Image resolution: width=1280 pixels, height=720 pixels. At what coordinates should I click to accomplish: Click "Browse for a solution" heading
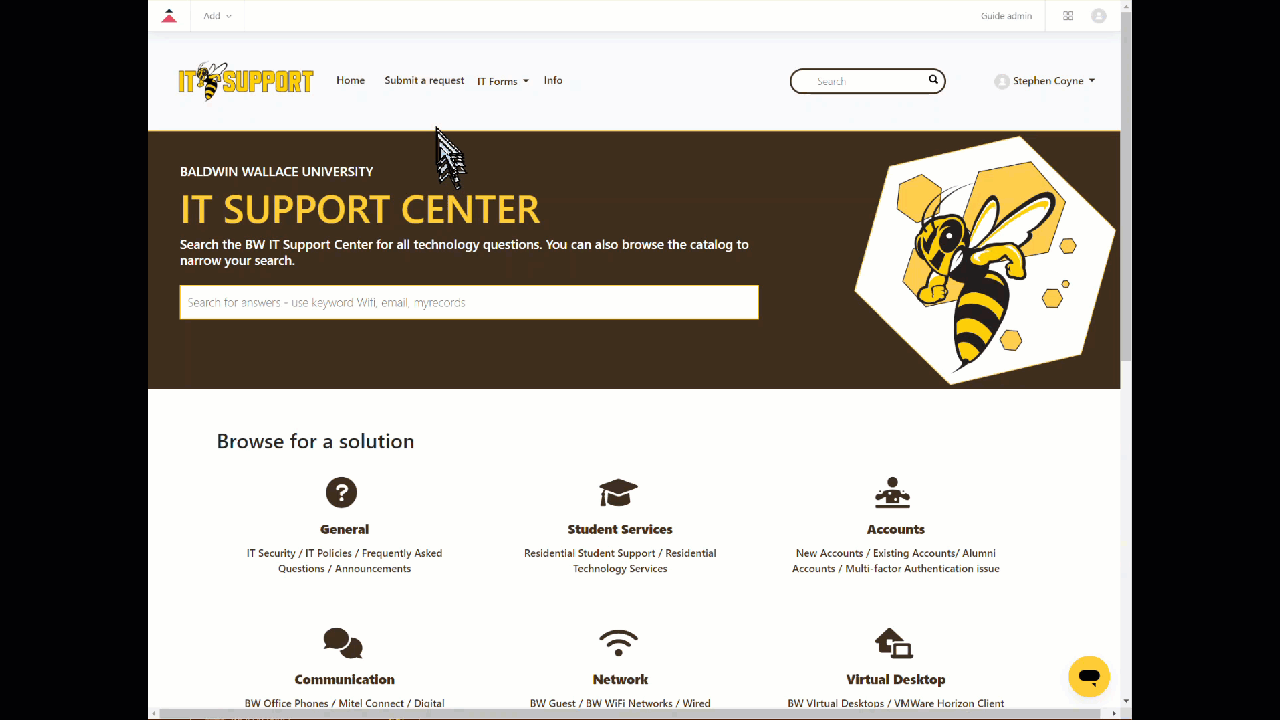pyautogui.click(x=315, y=441)
